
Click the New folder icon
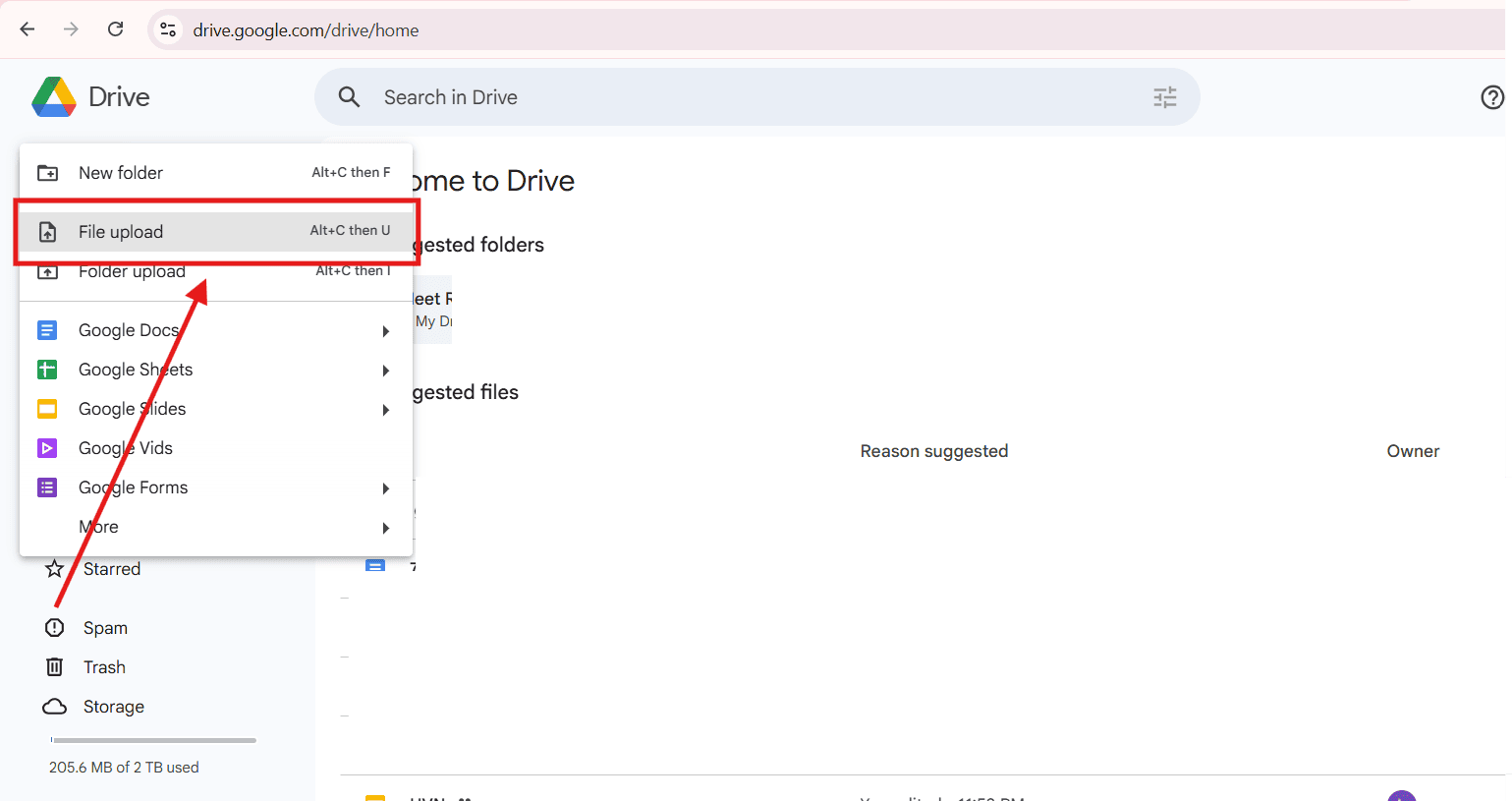click(47, 173)
